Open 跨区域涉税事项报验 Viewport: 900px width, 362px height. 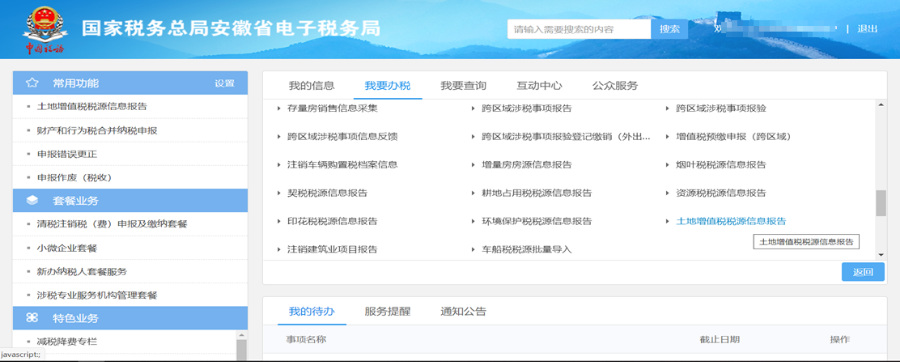721,108
